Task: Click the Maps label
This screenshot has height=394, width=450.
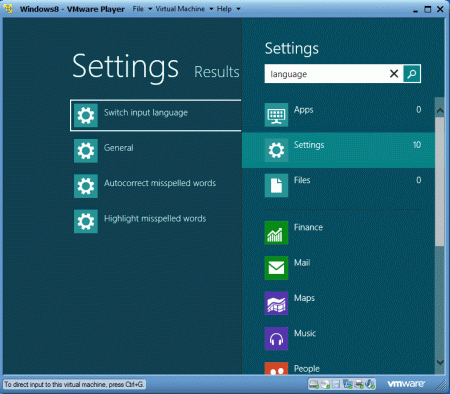Action: pos(304,298)
